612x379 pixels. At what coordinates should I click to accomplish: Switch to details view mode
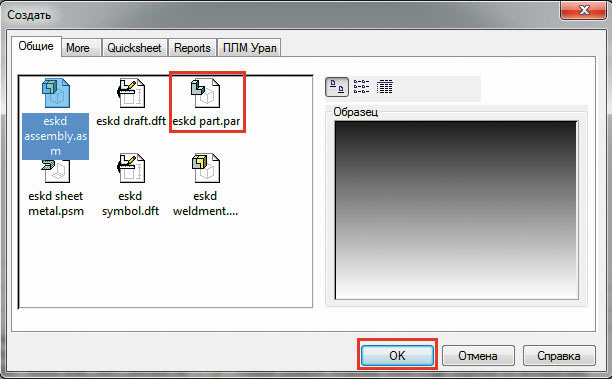pyautogui.click(x=384, y=87)
